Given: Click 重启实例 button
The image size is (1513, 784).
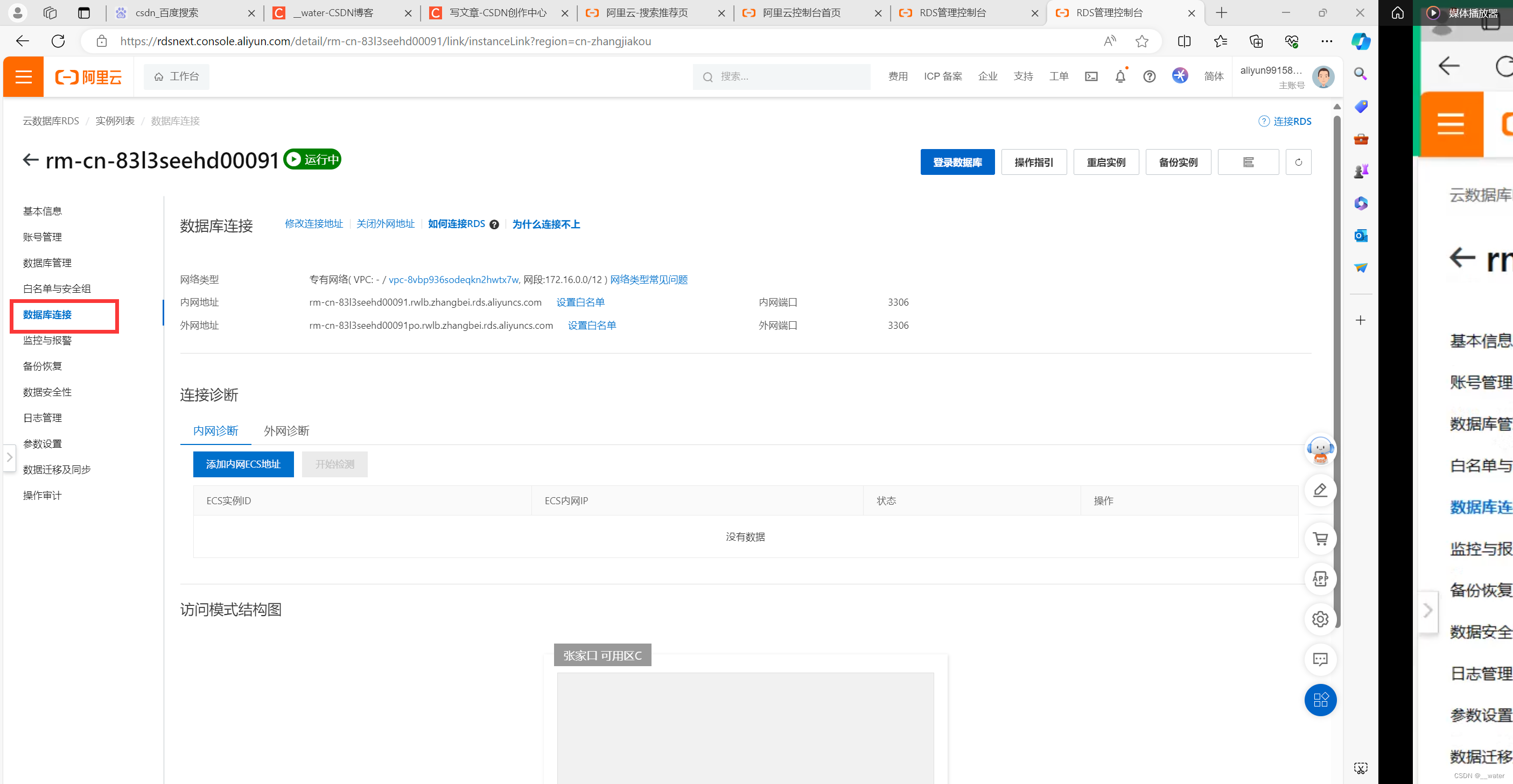Looking at the screenshot, I should 1106,162.
